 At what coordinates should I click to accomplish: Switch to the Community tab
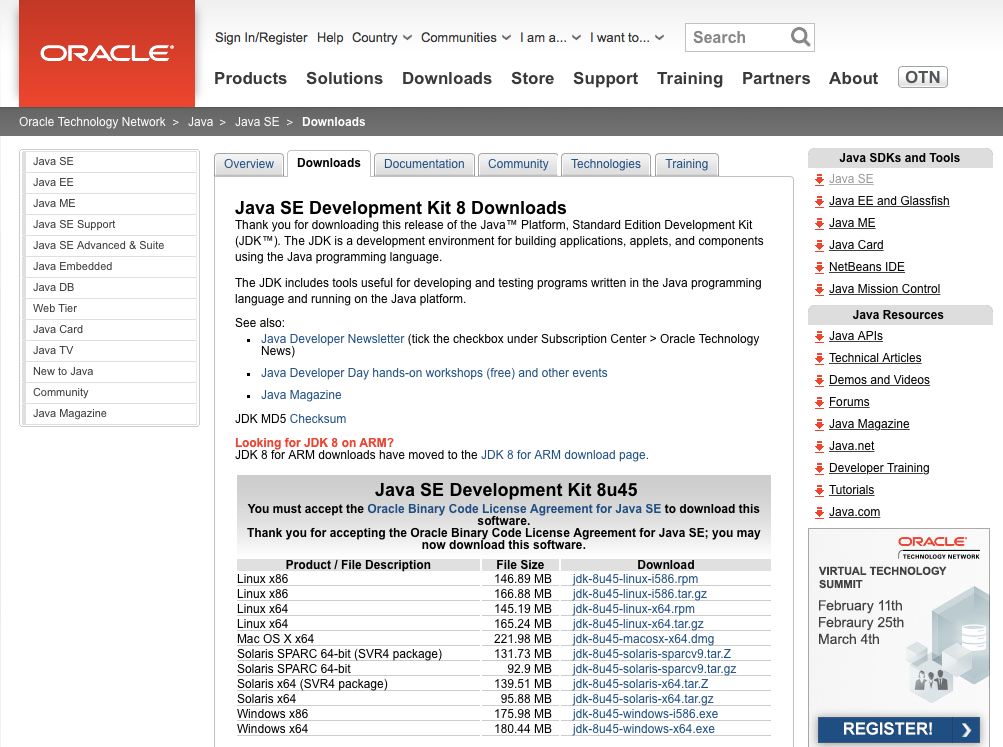[518, 164]
